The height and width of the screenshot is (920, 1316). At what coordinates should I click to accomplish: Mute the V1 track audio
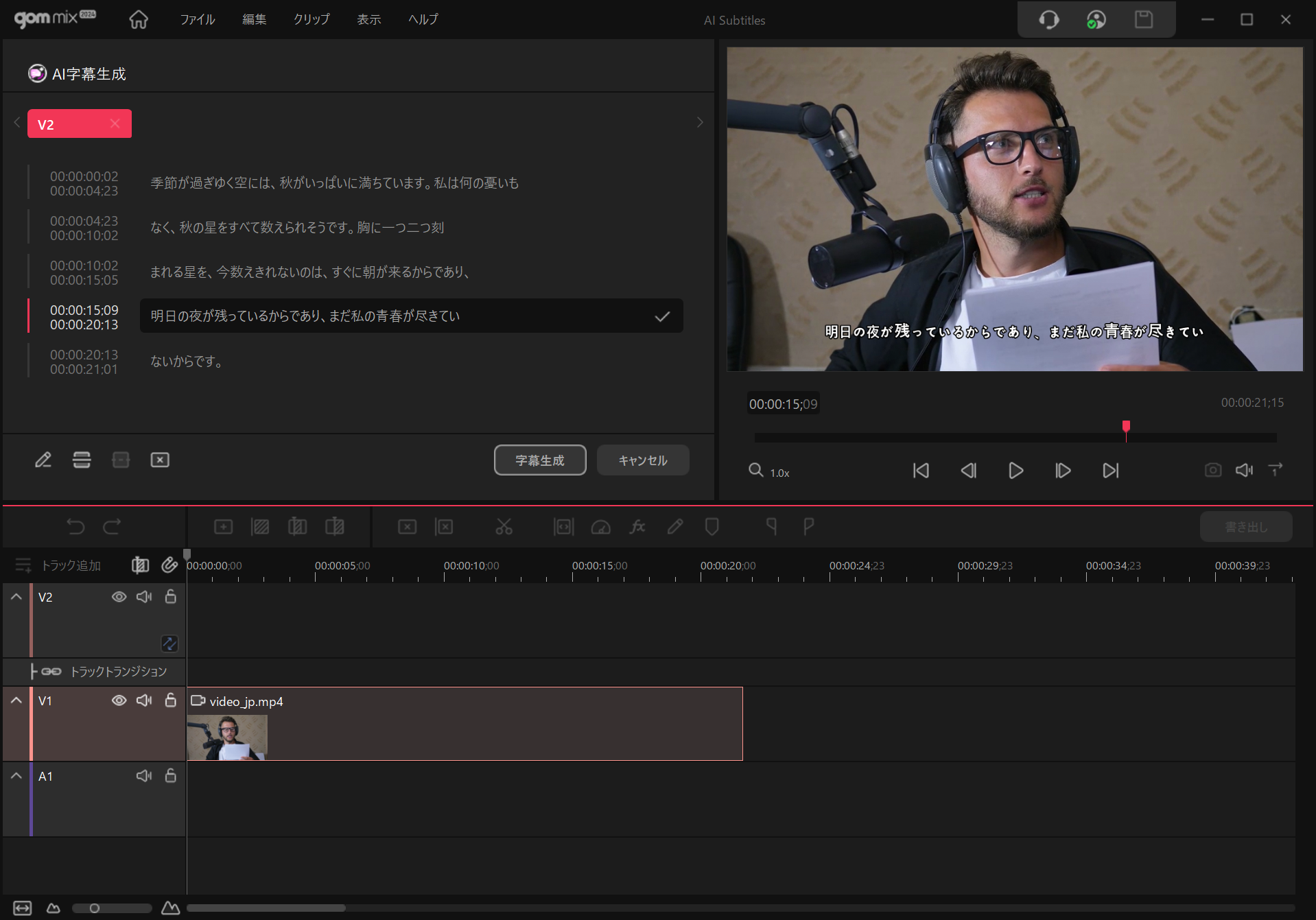[x=144, y=700]
